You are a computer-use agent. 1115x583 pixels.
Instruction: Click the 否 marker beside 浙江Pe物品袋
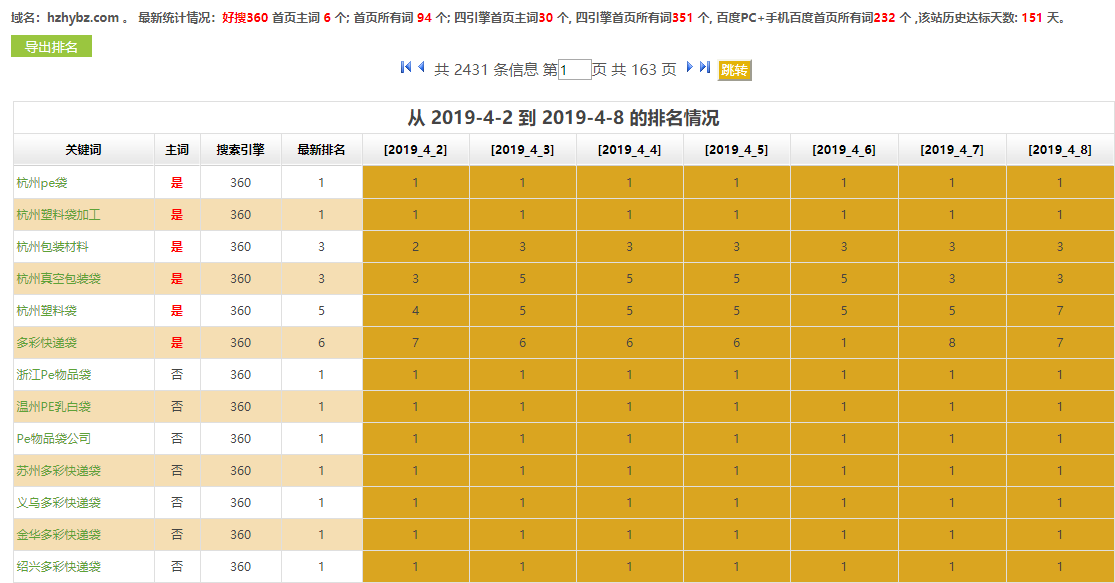(x=178, y=374)
